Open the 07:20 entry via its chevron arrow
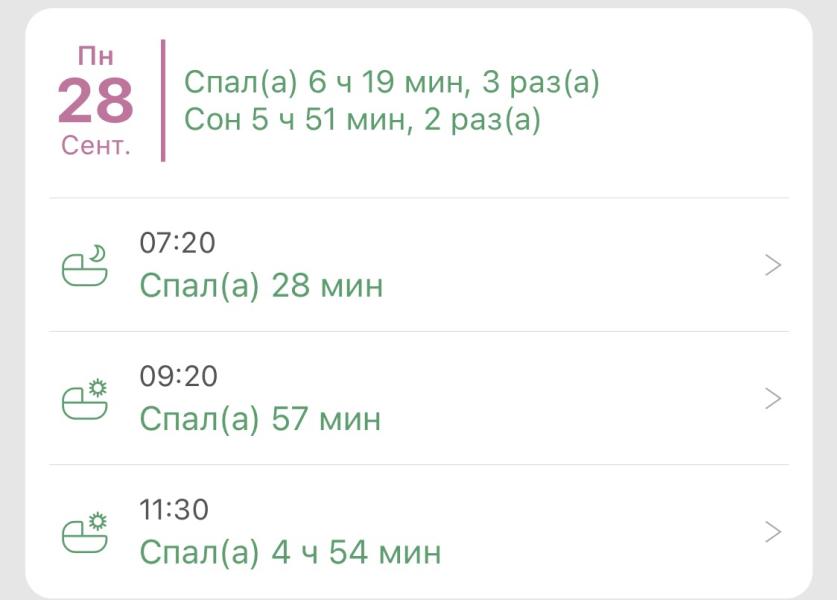The width and height of the screenshot is (837, 600). pyautogui.click(x=772, y=265)
